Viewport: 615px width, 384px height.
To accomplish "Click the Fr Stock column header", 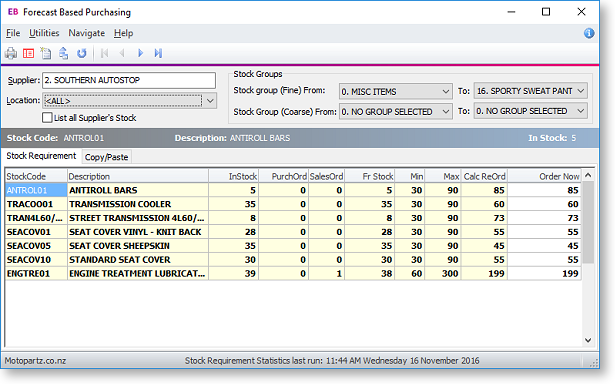I will [x=369, y=177].
